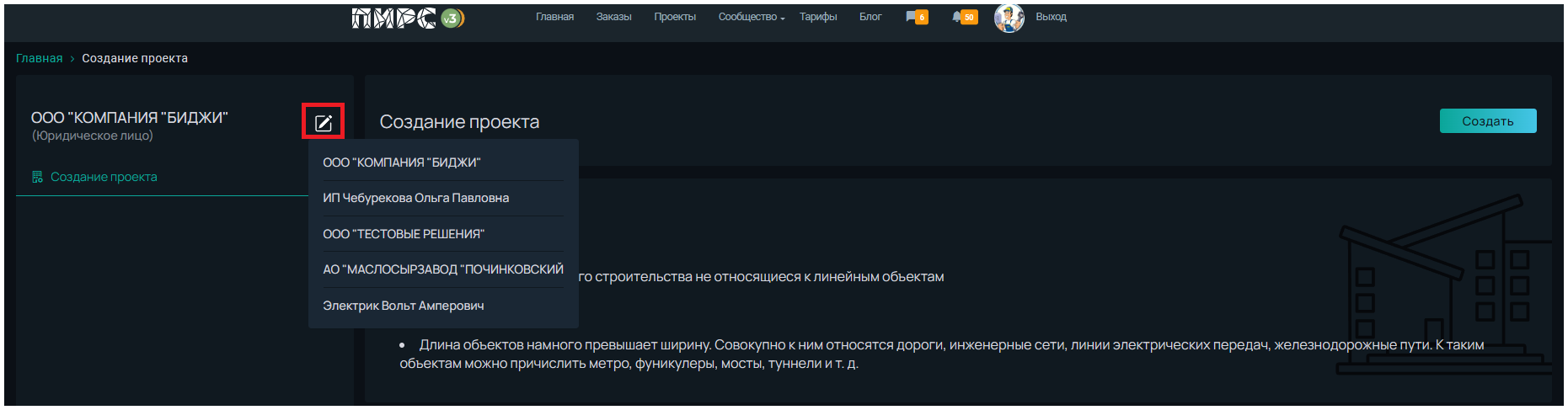The height and width of the screenshot is (410, 1568).
Task: Click the Создание проекта breadcrumb text
Action: click(135, 58)
